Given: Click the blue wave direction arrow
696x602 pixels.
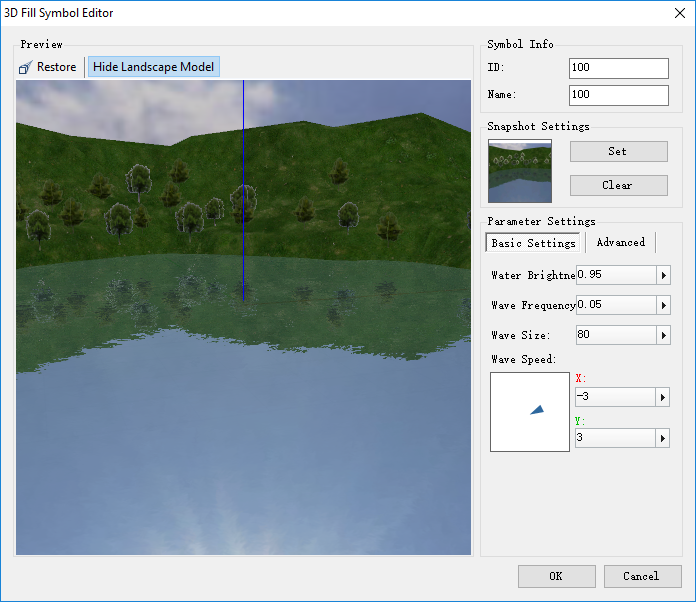Looking at the screenshot, I should coord(537,410).
